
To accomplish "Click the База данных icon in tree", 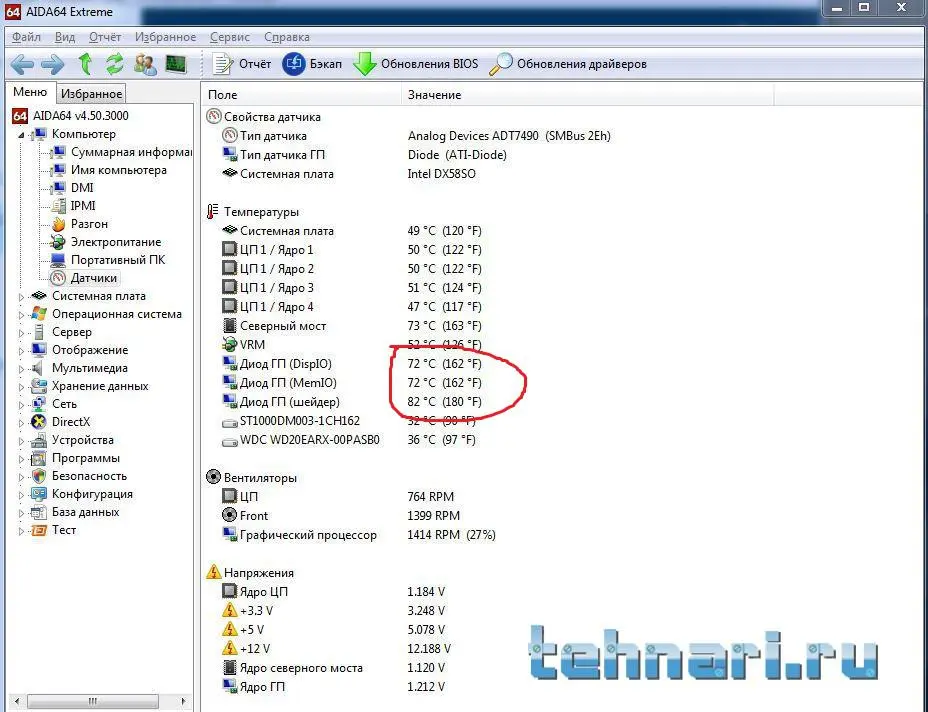I will [x=39, y=512].
